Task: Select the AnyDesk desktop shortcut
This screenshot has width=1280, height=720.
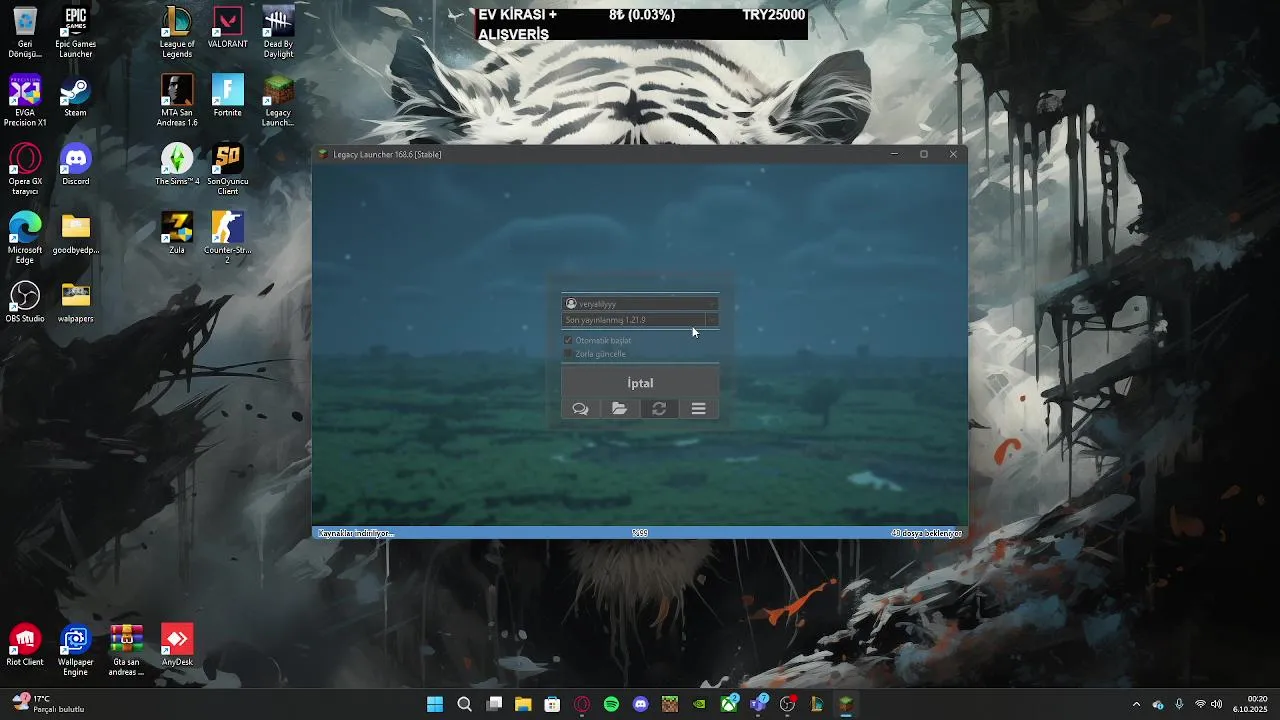Action: pos(177,645)
